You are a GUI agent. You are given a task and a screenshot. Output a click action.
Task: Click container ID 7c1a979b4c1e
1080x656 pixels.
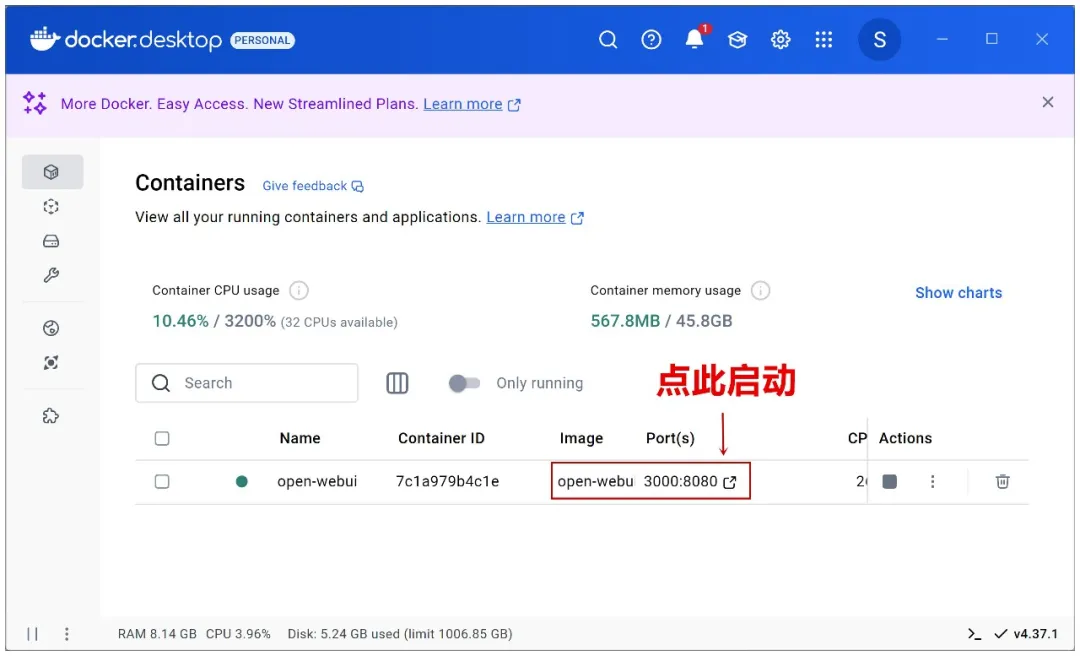(x=447, y=482)
